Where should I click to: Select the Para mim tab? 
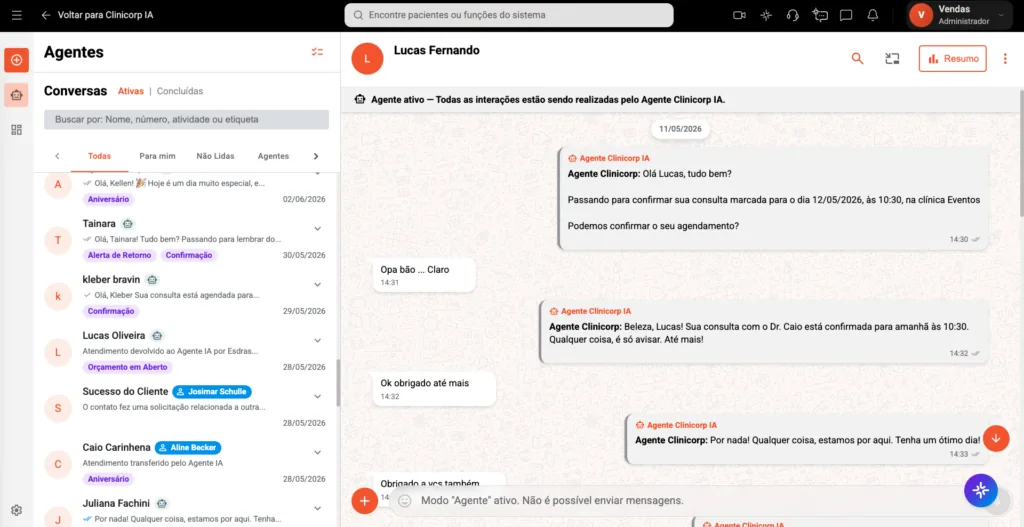coord(157,156)
